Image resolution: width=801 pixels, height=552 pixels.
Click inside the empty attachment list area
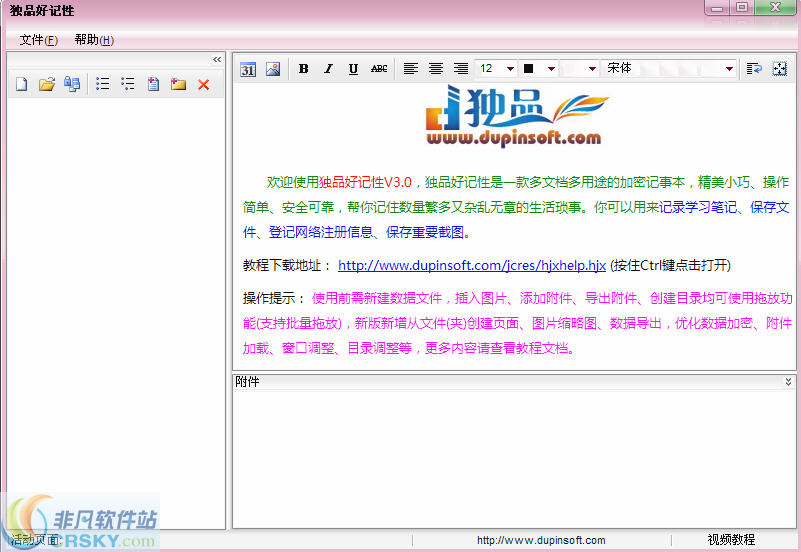(514, 458)
